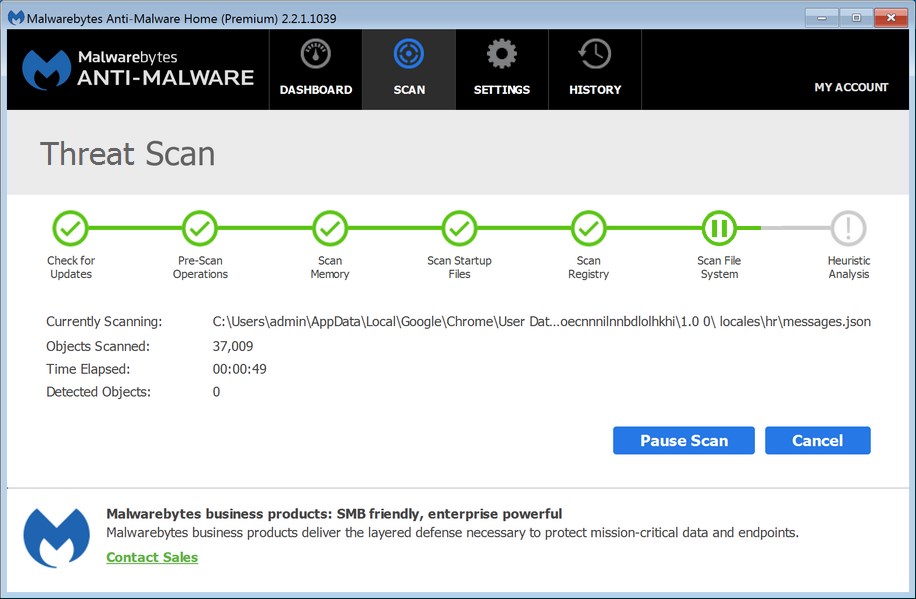This screenshot has height=599, width=916.
Task: Follow the Contact Sales link
Action: click(x=152, y=558)
